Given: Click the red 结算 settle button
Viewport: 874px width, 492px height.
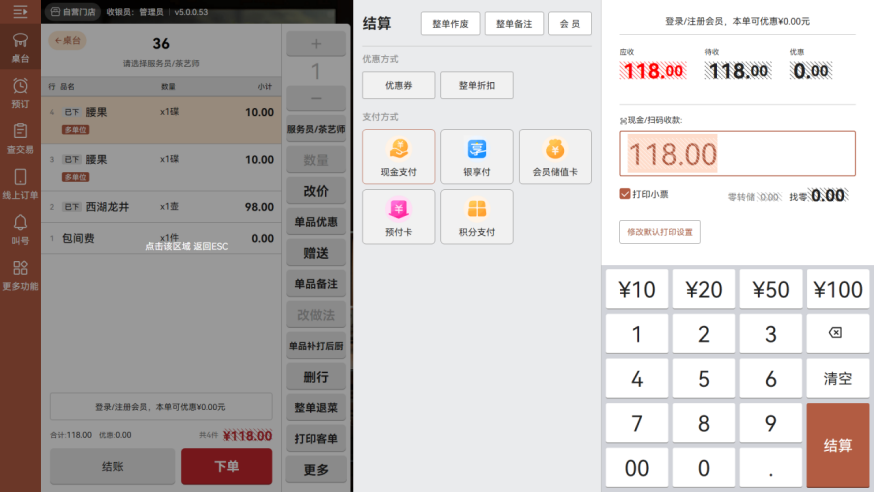Looking at the screenshot, I should 837,445.
